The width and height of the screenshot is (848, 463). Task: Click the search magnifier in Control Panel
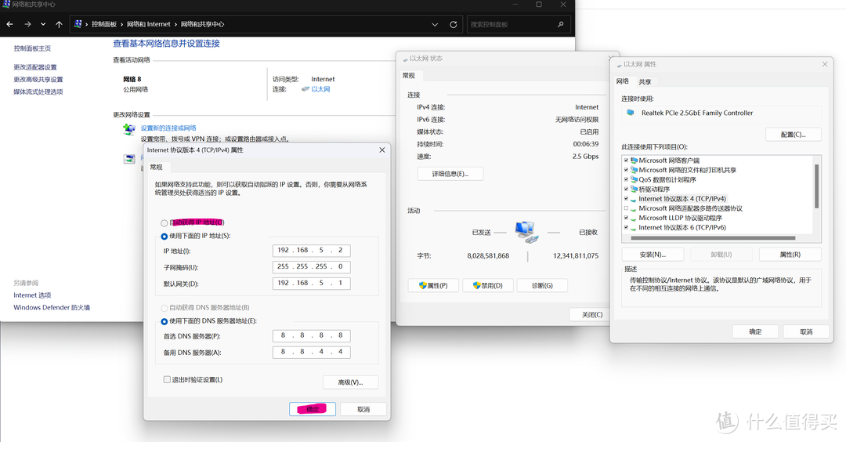coord(560,24)
